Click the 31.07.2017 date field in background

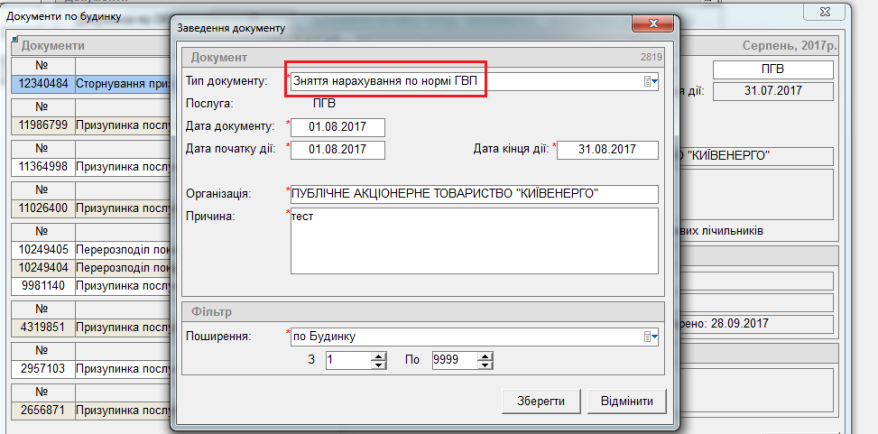[772, 91]
